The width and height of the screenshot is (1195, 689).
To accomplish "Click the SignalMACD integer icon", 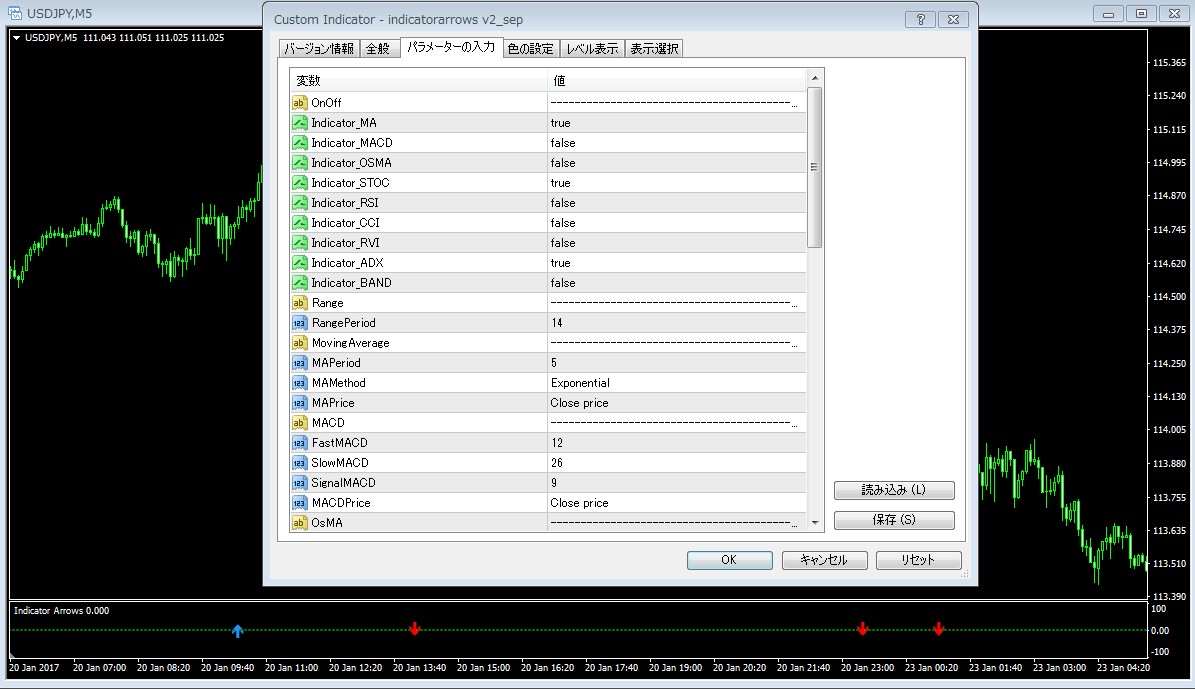I will [x=300, y=482].
